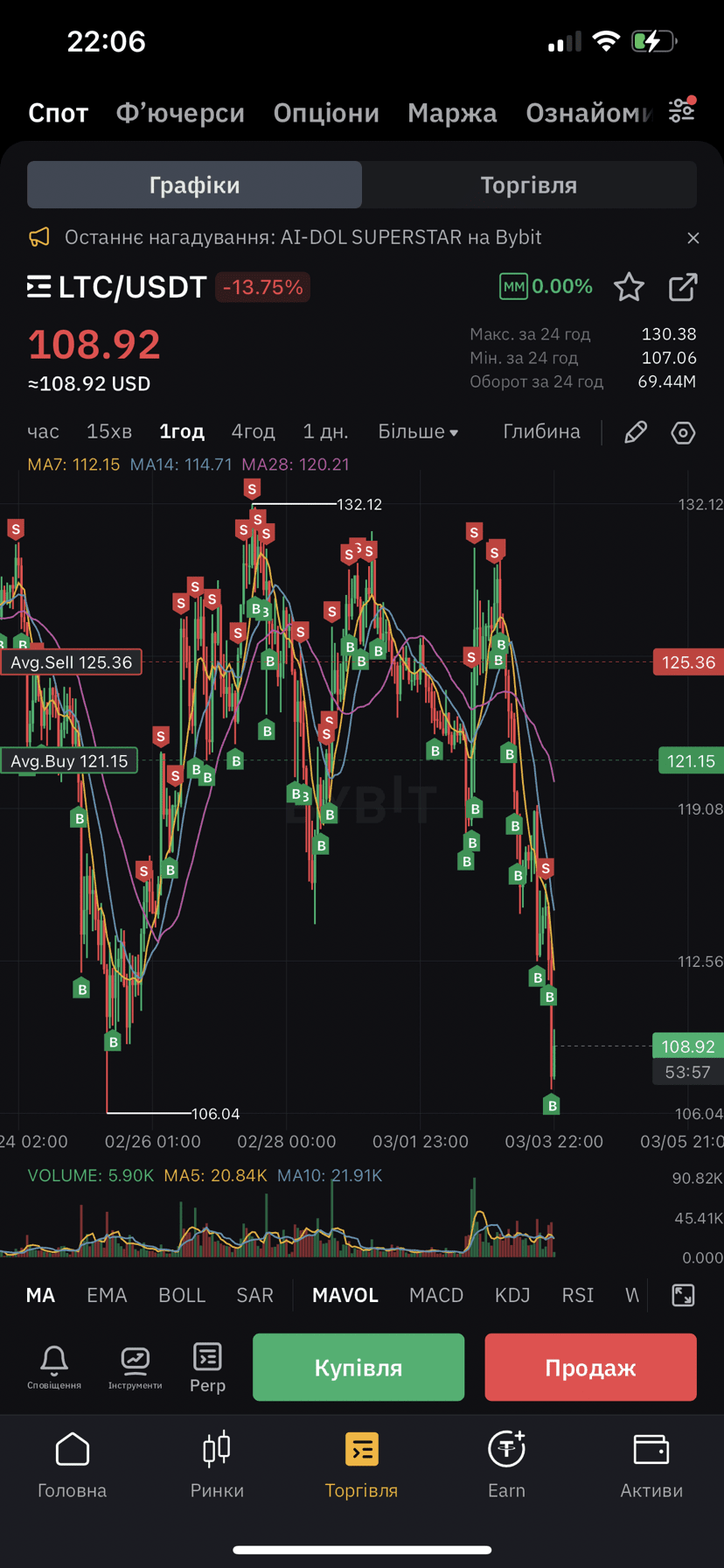Open the trading preferences sliders icon
Viewport: 724px width, 1568px height.
[682, 110]
